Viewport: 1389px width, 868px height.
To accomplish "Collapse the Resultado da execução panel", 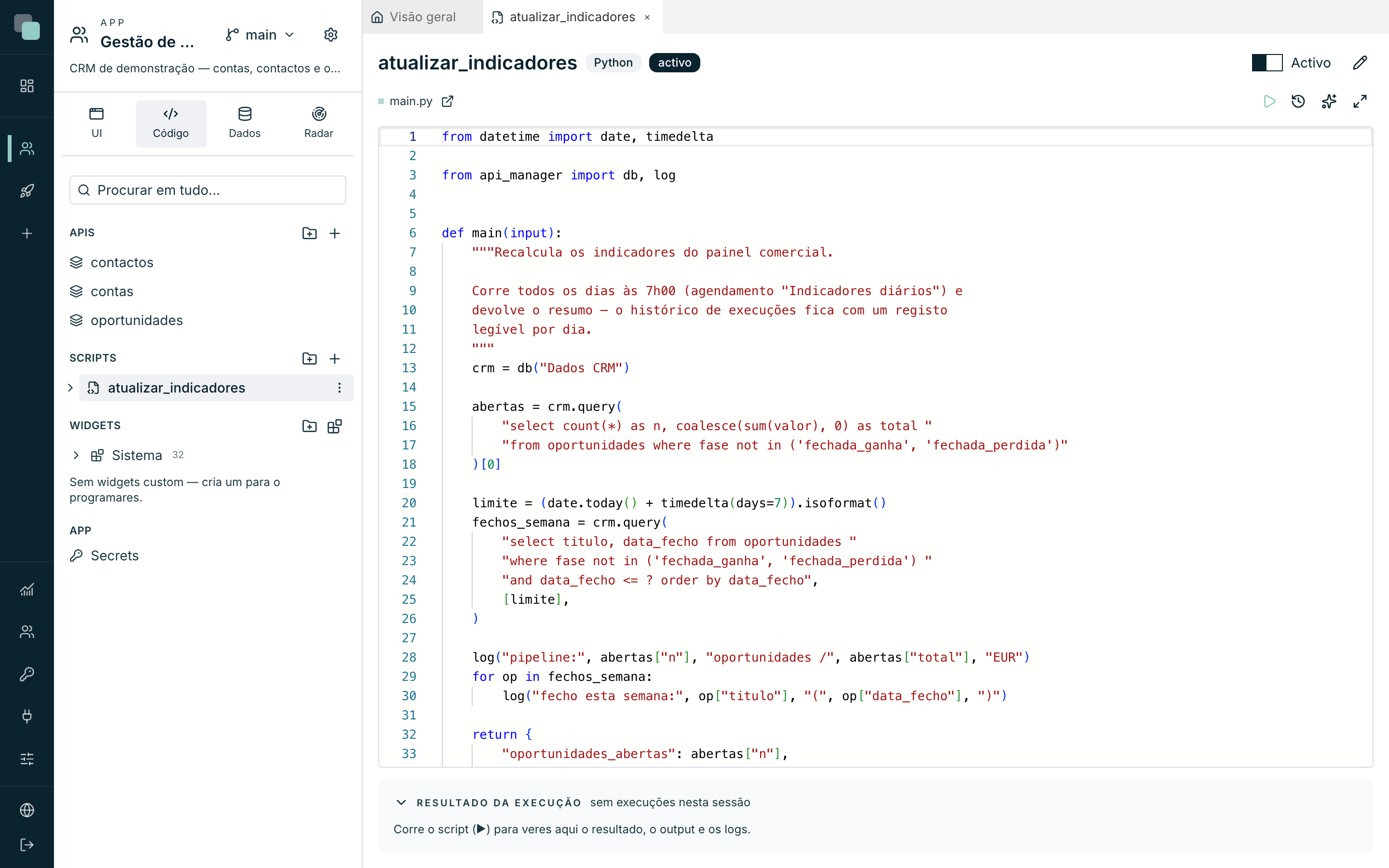I will (401, 802).
